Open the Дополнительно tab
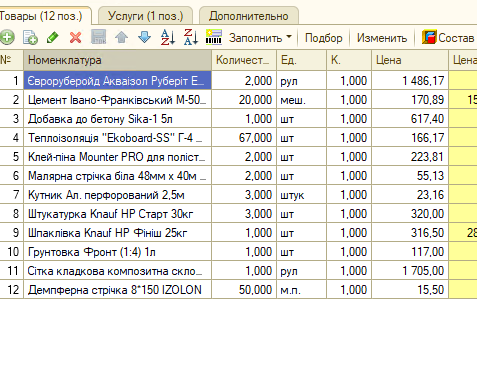The image size is (477, 378). pyautogui.click(x=249, y=16)
